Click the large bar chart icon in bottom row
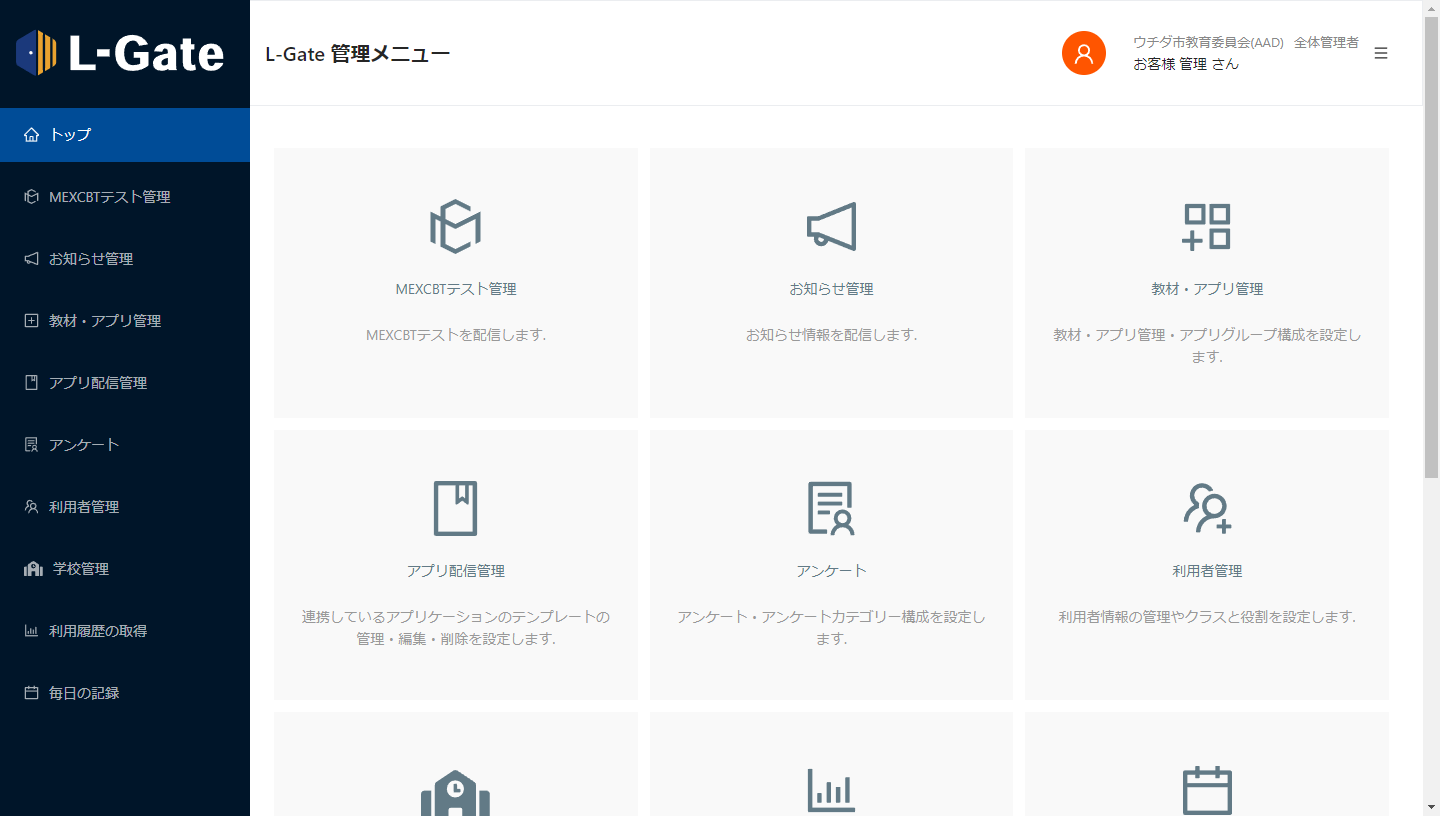Screen dimensions: 1440x816 click(x=832, y=792)
